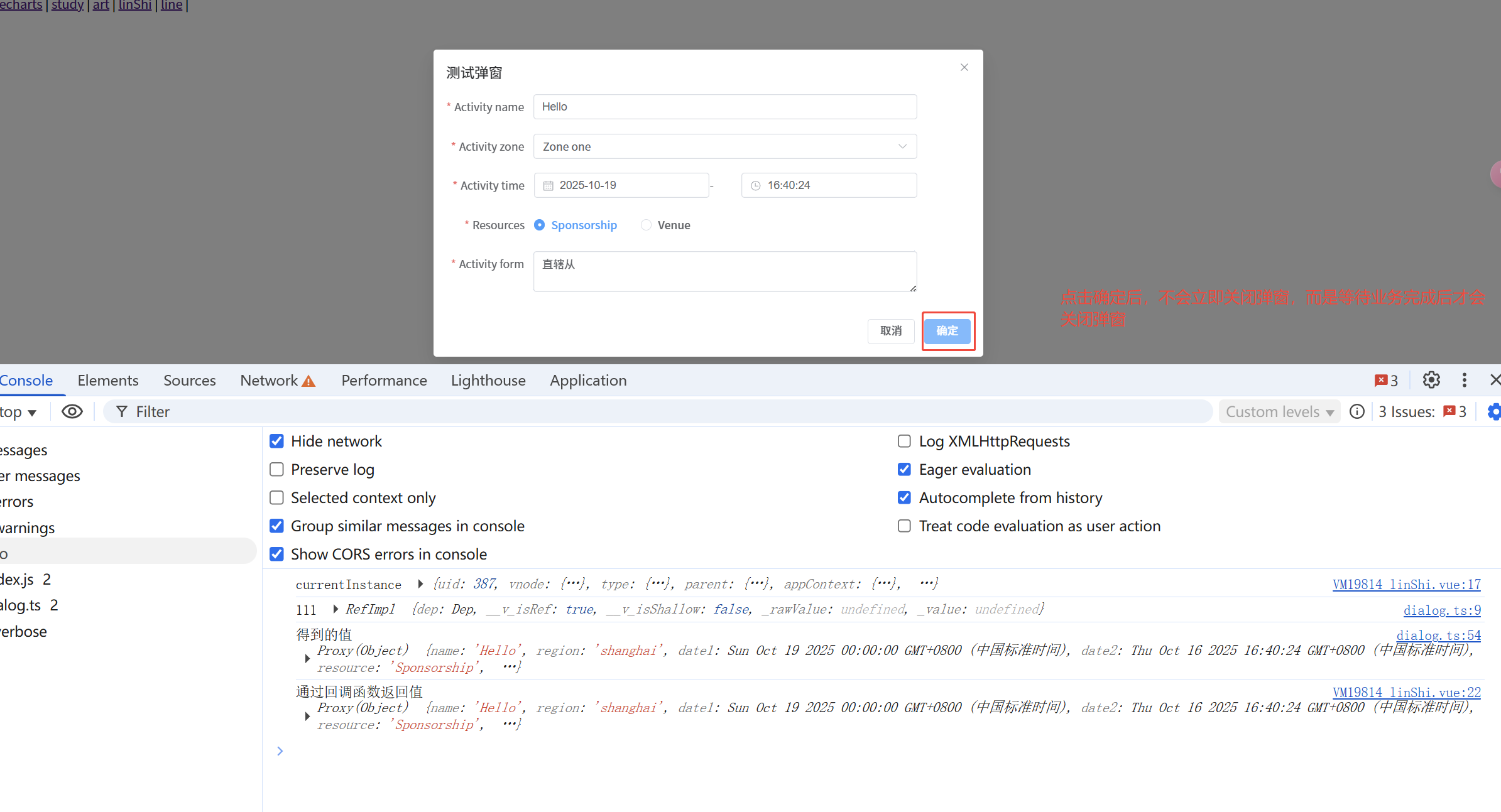Open the Lighthouse tab
Image resolution: width=1501 pixels, height=812 pixels.
[488, 381]
